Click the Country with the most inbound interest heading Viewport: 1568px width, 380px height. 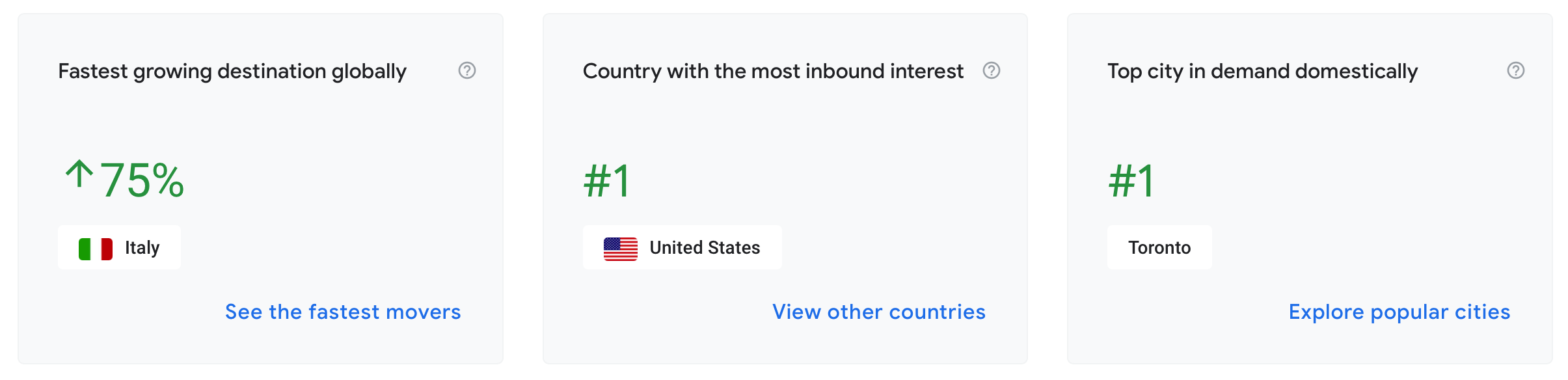point(773,71)
